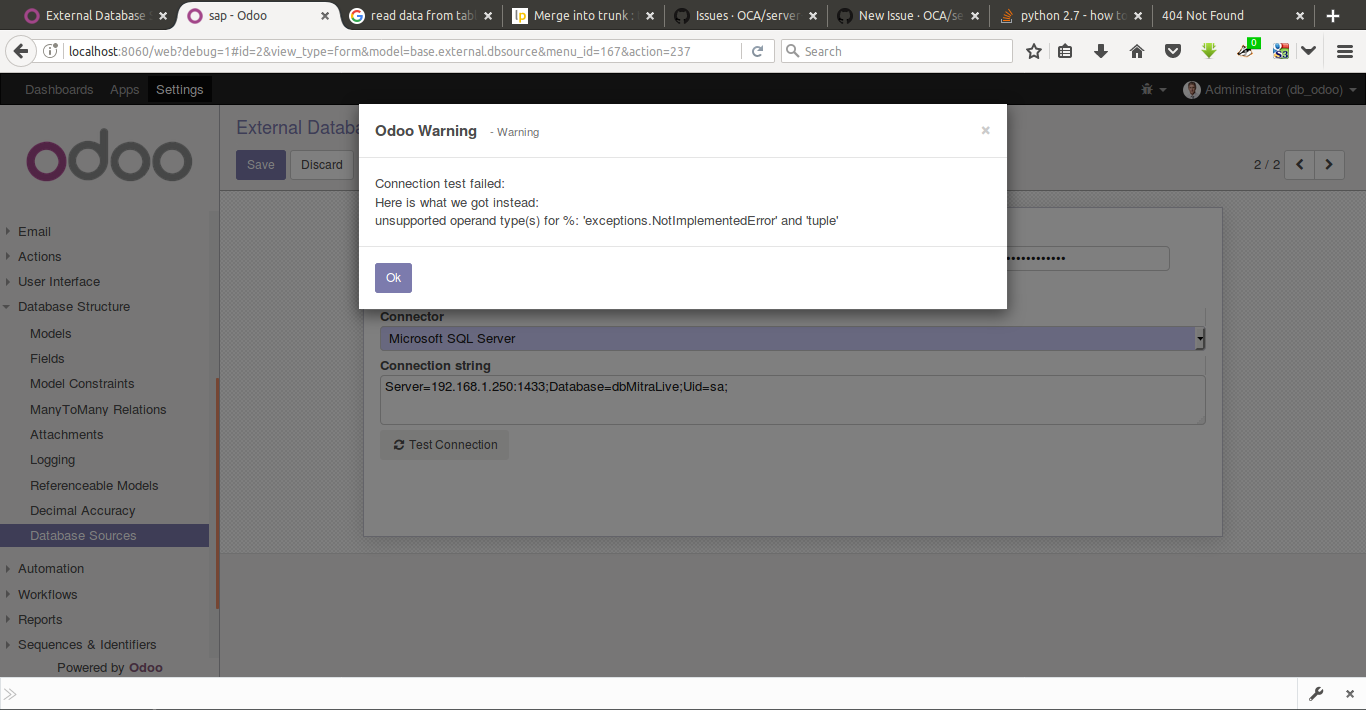The image size is (1366, 710).
Task: Expand Sequences & Identifiers section
Action: 87,644
